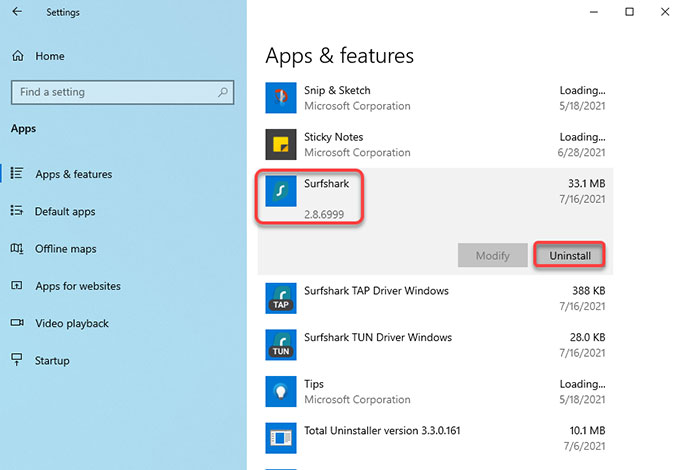Image resolution: width=680 pixels, height=470 pixels.
Task: Select the Tips app entry
Action: pyautogui.click(x=314, y=384)
